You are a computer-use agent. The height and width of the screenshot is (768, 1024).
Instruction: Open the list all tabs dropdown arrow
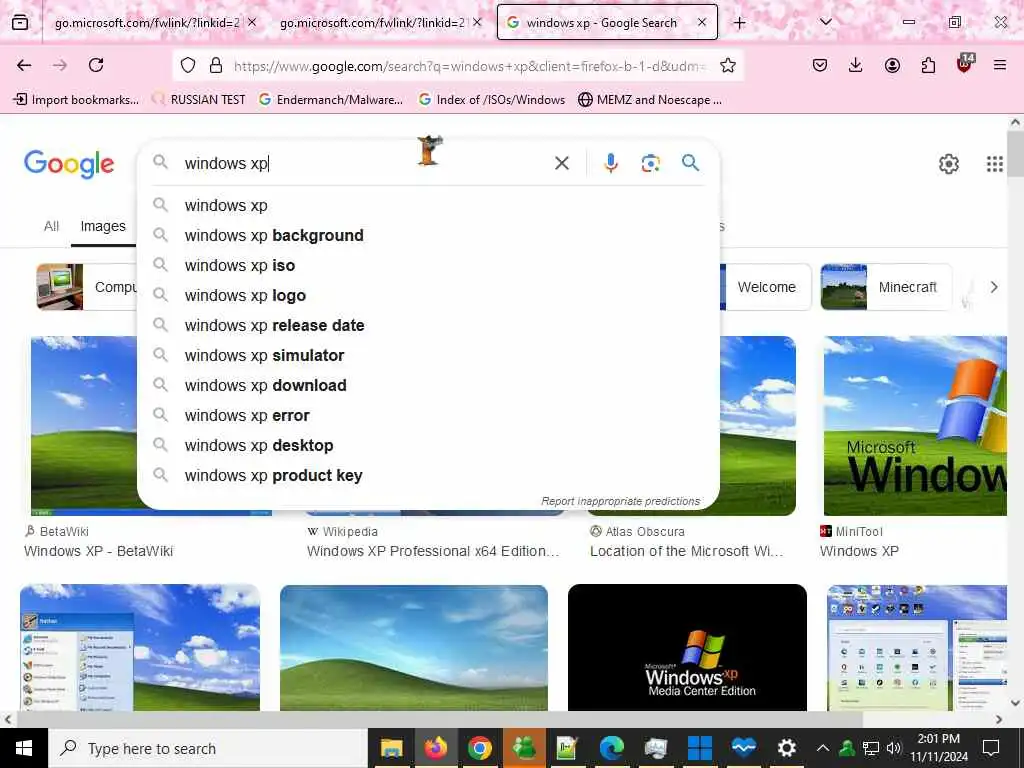tap(825, 22)
